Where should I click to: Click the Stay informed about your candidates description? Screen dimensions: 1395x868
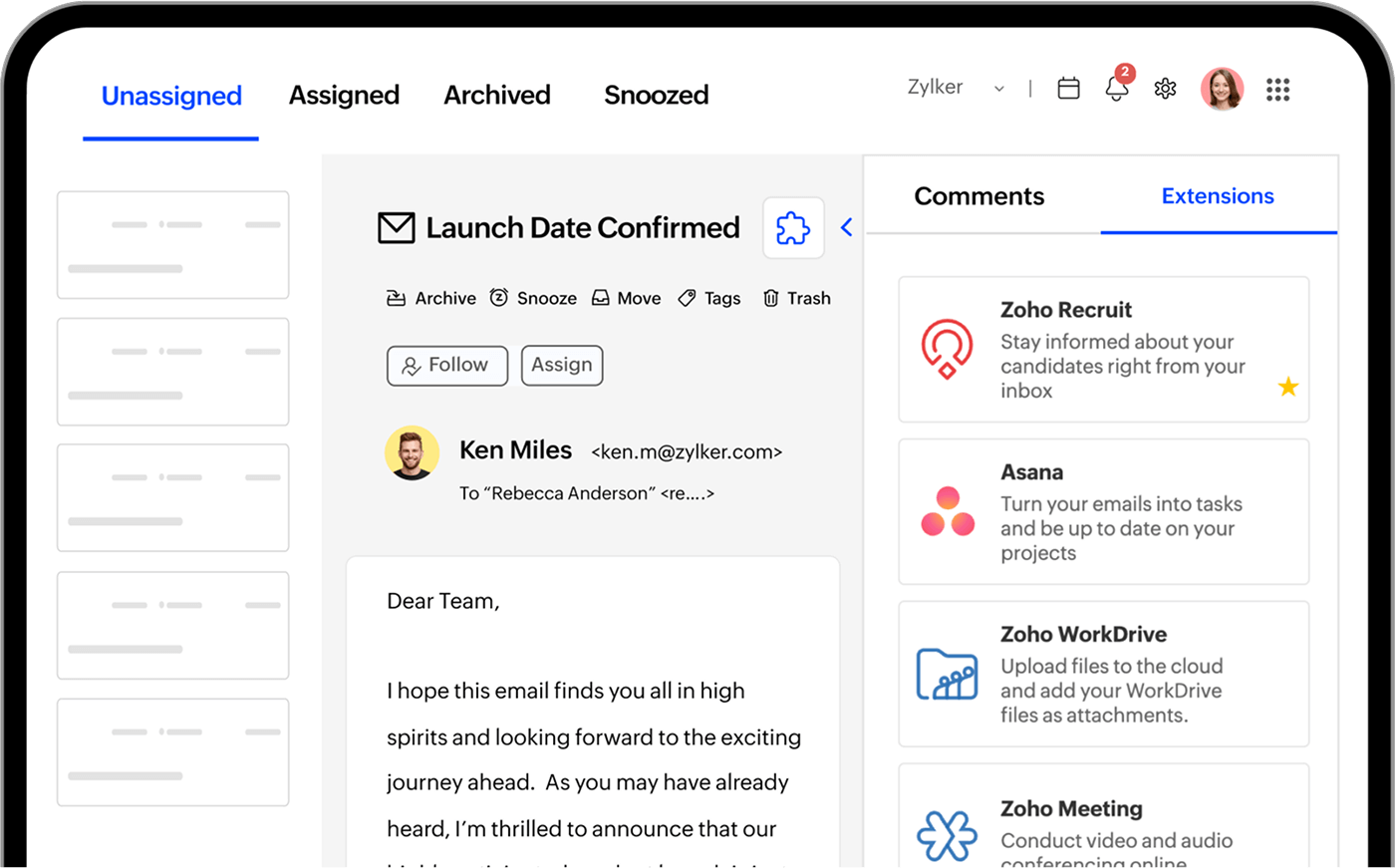pyautogui.click(x=1123, y=367)
